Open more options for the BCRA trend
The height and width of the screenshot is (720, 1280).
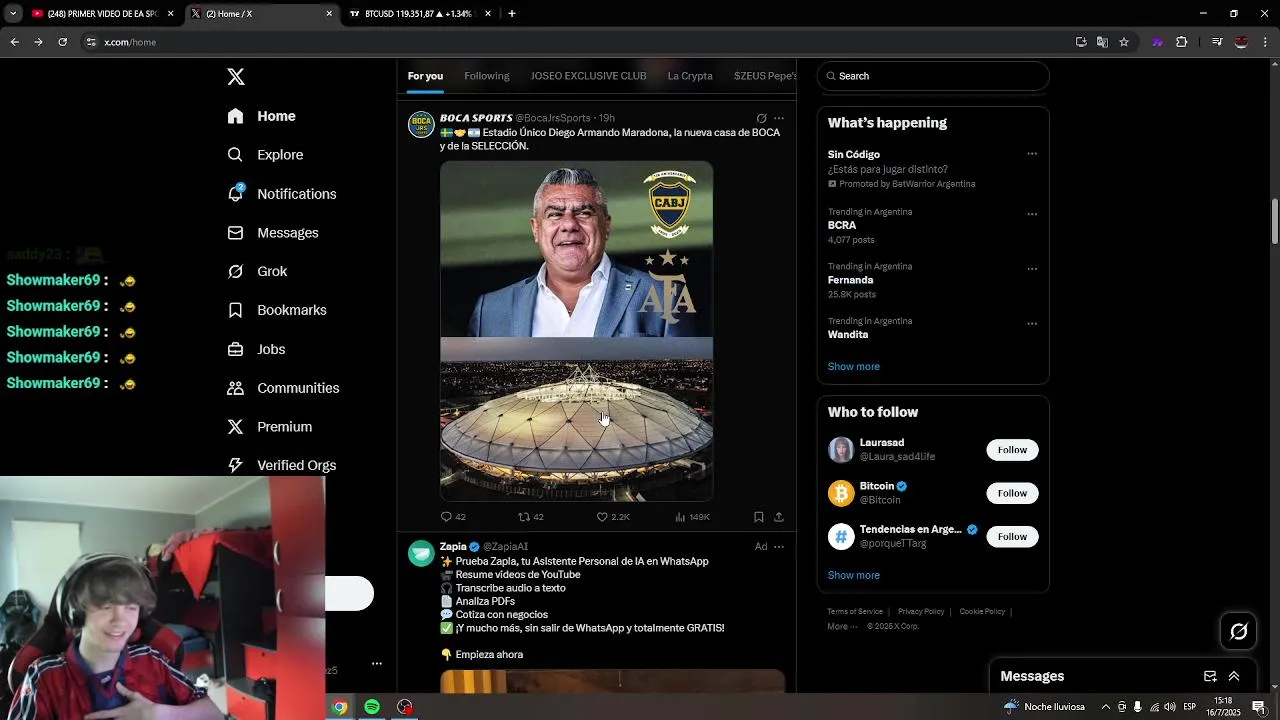point(1032,214)
